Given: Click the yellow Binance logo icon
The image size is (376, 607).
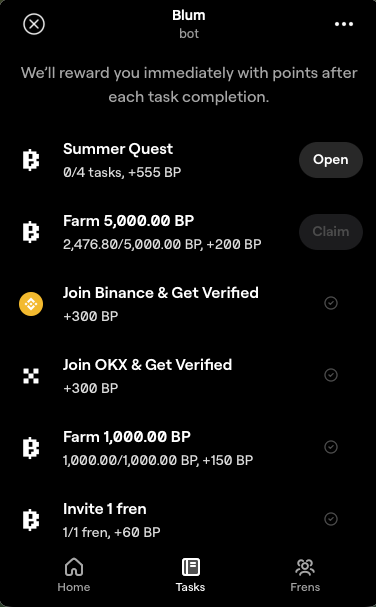Looking at the screenshot, I should (31, 304).
